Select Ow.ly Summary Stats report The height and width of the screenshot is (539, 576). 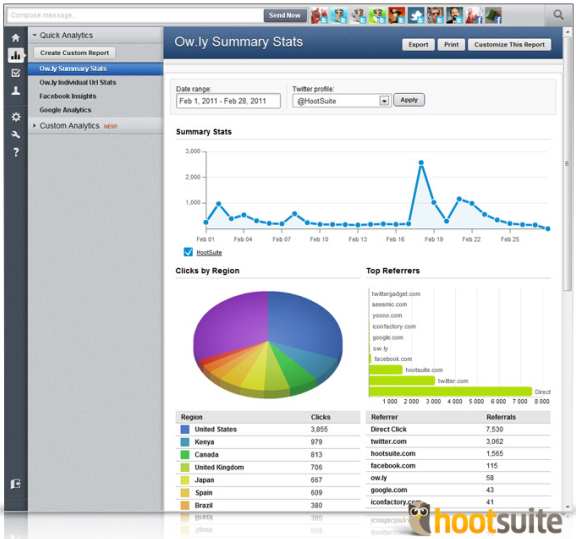click(x=96, y=69)
